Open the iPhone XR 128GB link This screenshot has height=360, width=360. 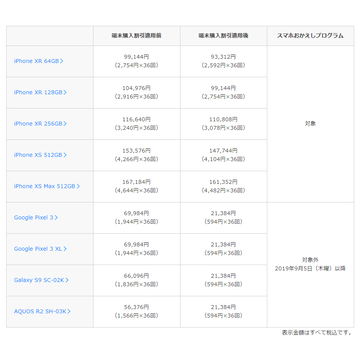40,92
